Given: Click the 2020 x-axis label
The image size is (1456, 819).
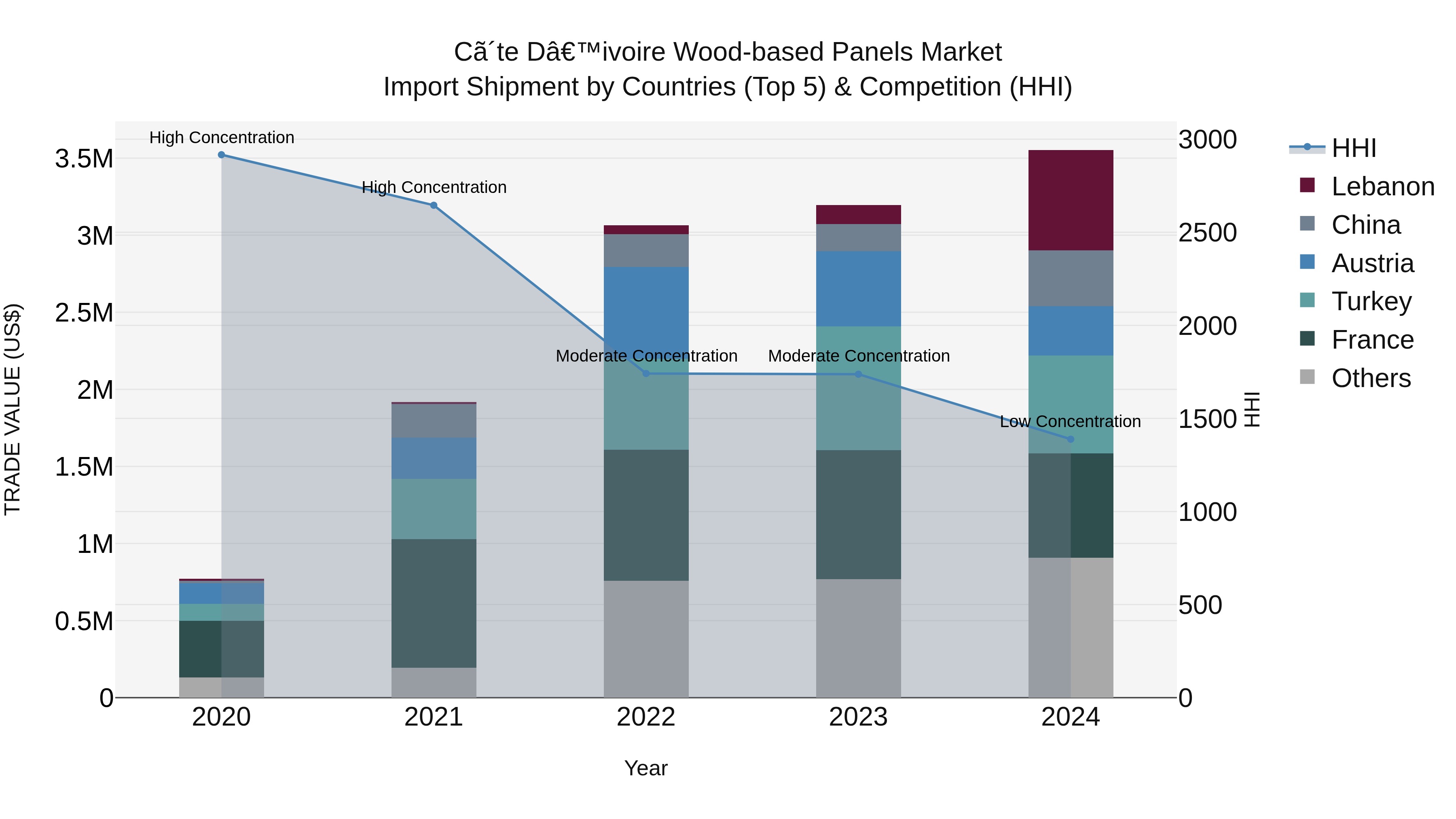Looking at the screenshot, I should tap(222, 717).
